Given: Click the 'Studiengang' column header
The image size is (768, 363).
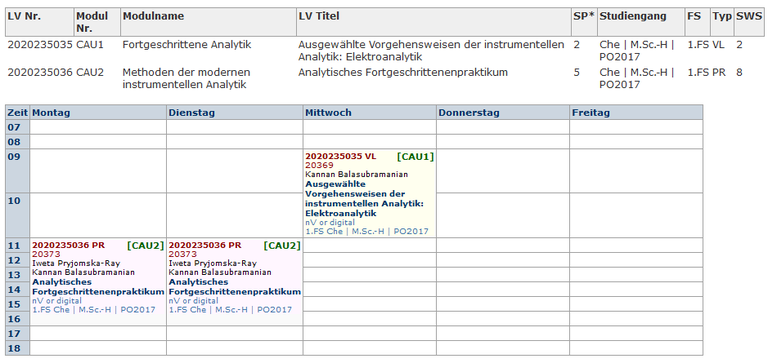Looking at the screenshot, I should tap(641, 22).
